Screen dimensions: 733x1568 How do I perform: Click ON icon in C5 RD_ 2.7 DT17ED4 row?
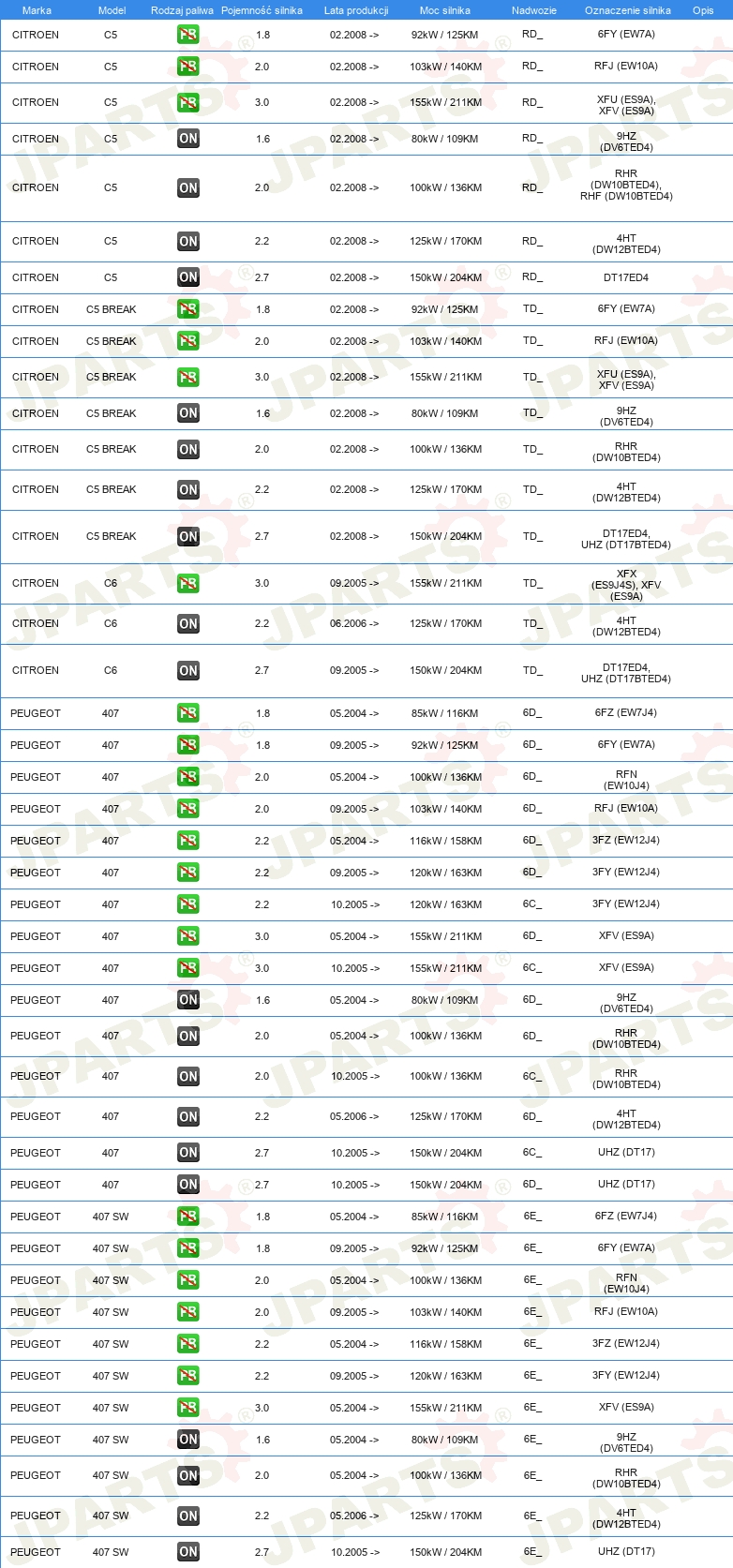(x=188, y=277)
